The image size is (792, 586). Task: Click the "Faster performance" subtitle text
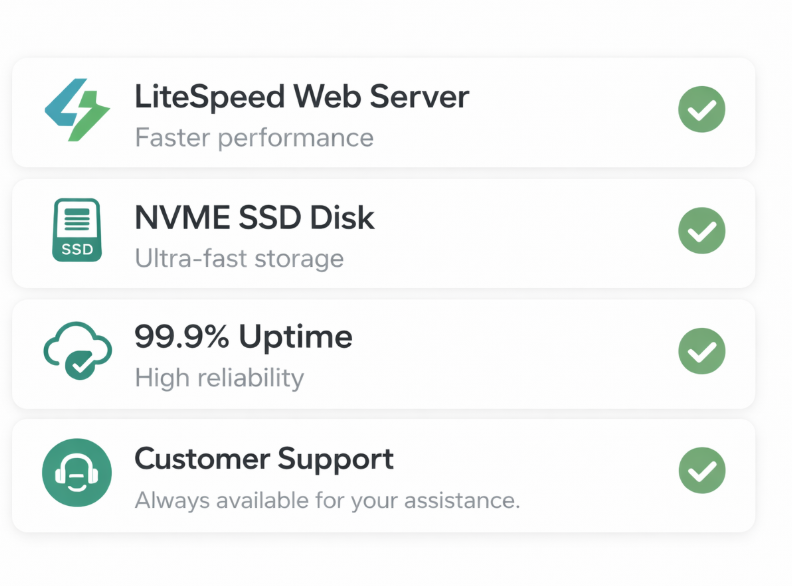[x=254, y=138]
